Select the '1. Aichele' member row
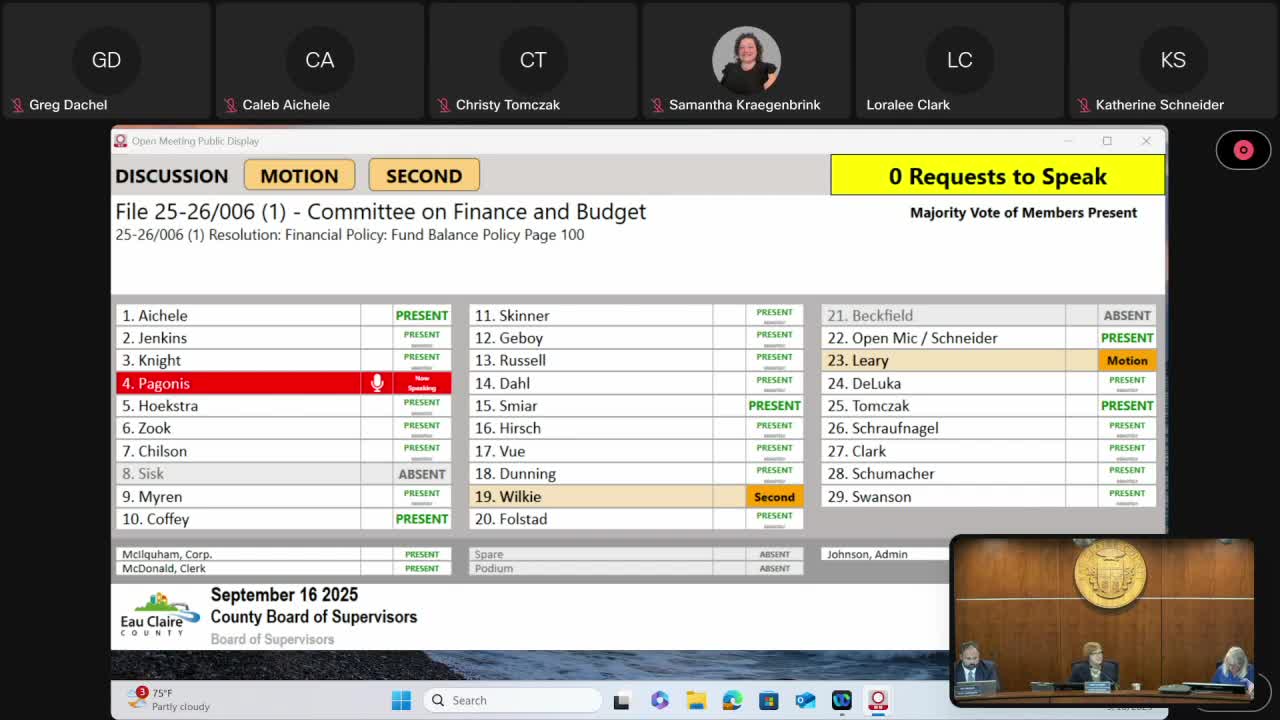The height and width of the screenshot is (720, 1280). [284, 316]
